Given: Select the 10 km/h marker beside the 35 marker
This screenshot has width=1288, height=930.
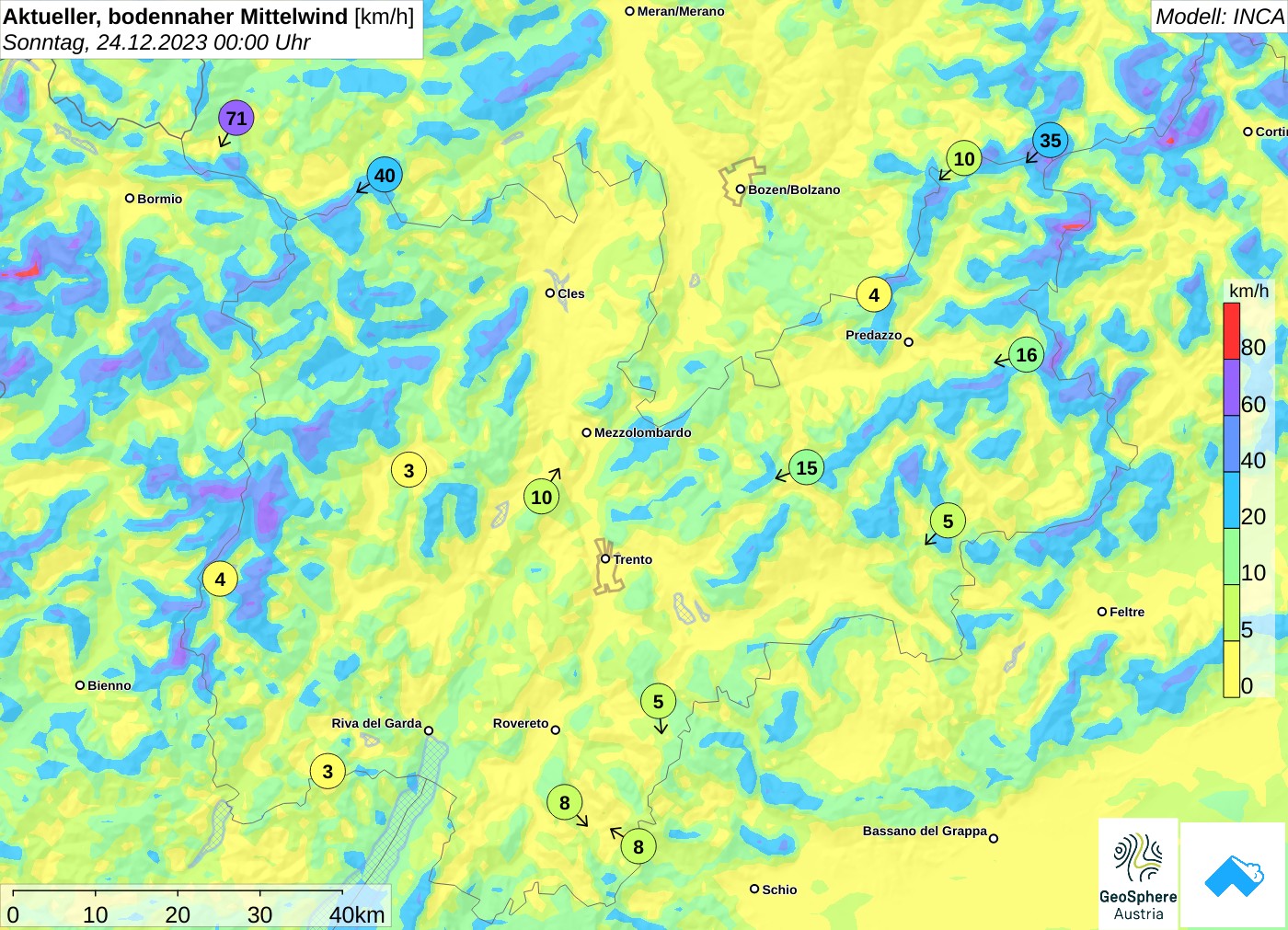Looking at the screenshot, I should tap(964, 159).
